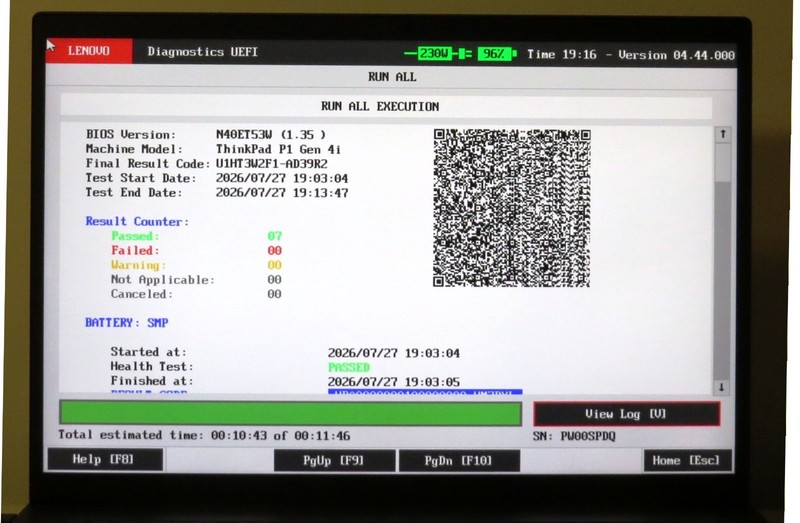Screen dimensions: 800x523
Task: Click the Health Test PASSED status
Action: coord(348,367)
